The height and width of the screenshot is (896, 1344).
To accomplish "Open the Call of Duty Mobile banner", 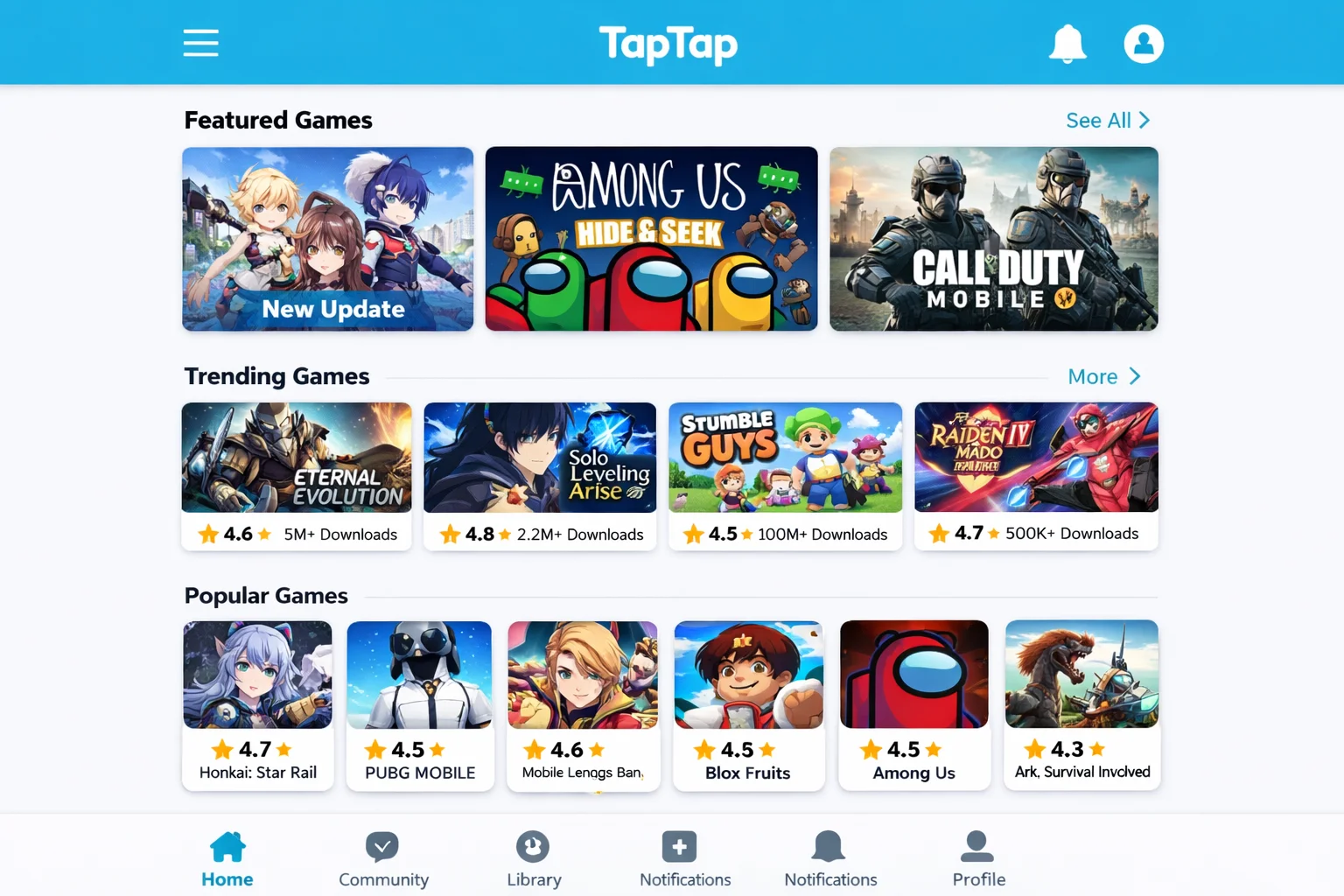I will tap(994, 239).
